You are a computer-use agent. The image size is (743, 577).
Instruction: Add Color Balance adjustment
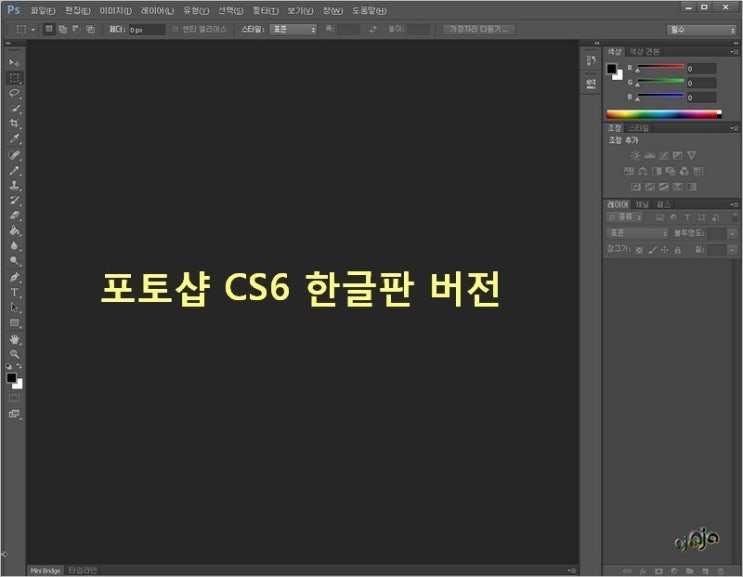click(643, 171)
